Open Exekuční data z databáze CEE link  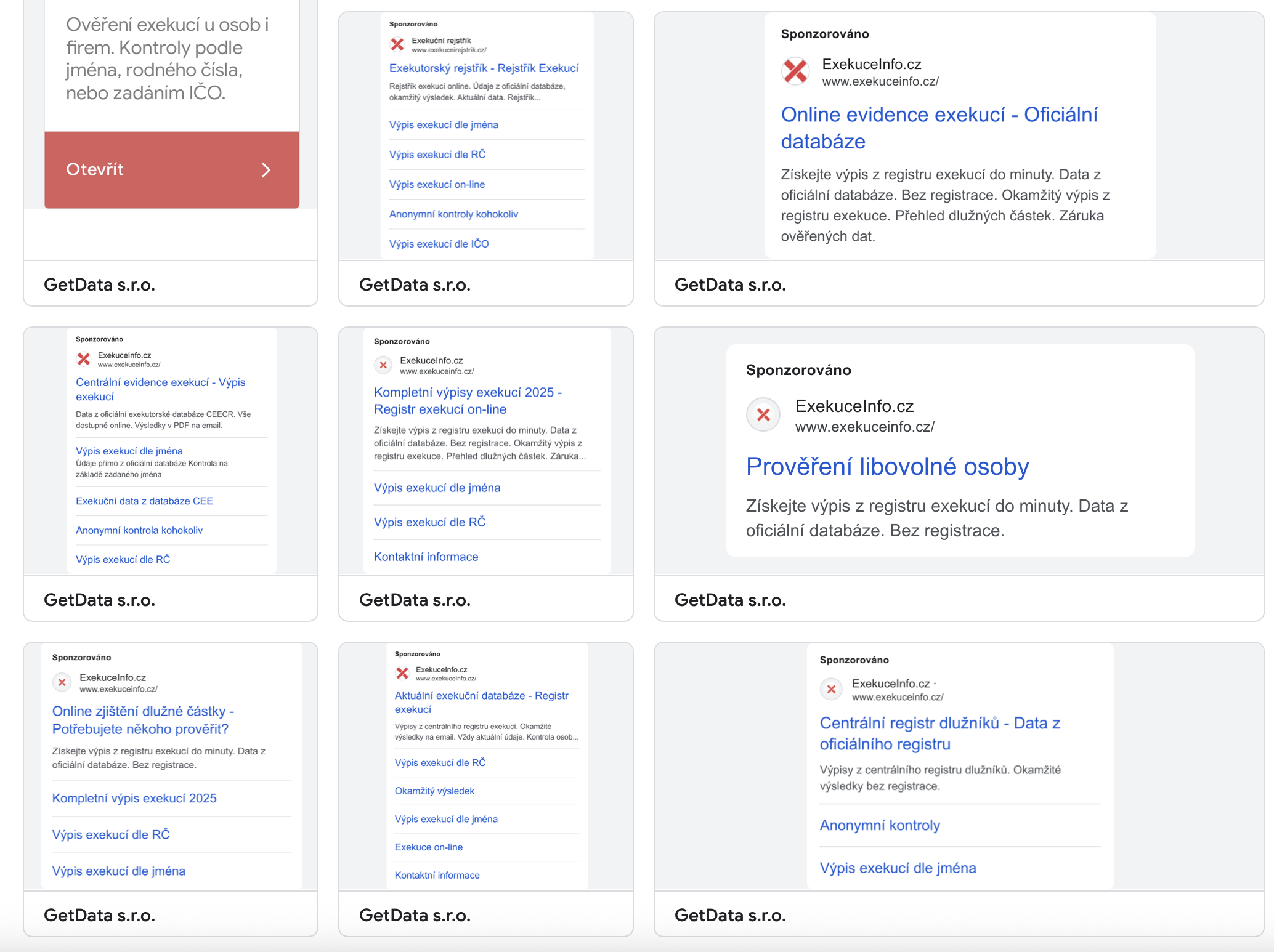144,501
